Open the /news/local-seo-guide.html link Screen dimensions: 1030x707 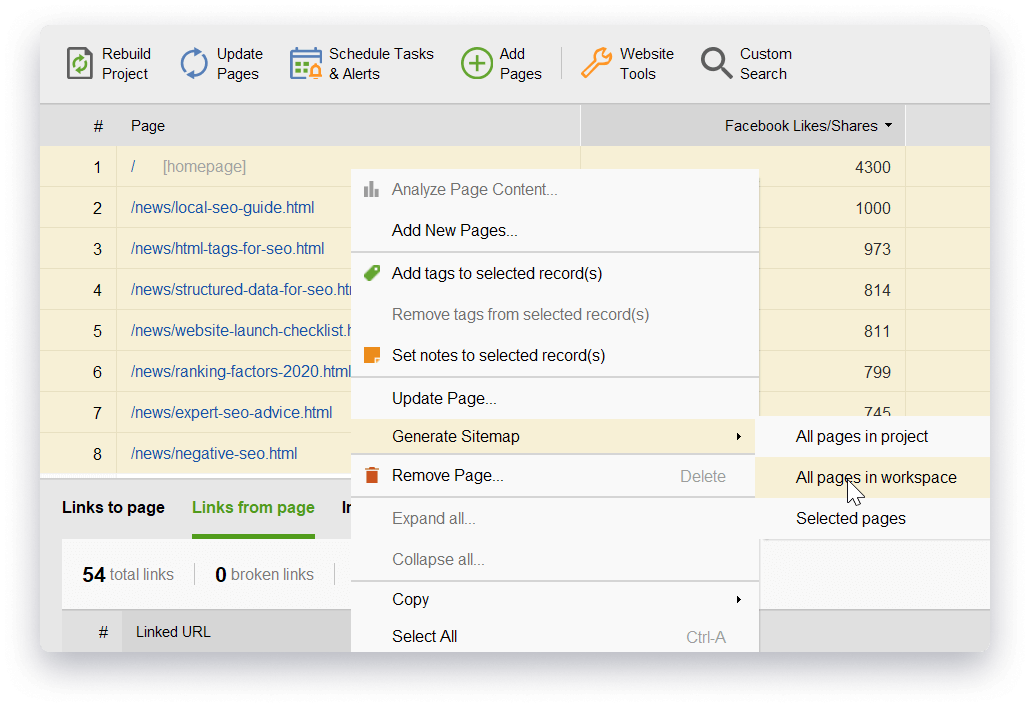pyautogui.click(x=222, y=208)
